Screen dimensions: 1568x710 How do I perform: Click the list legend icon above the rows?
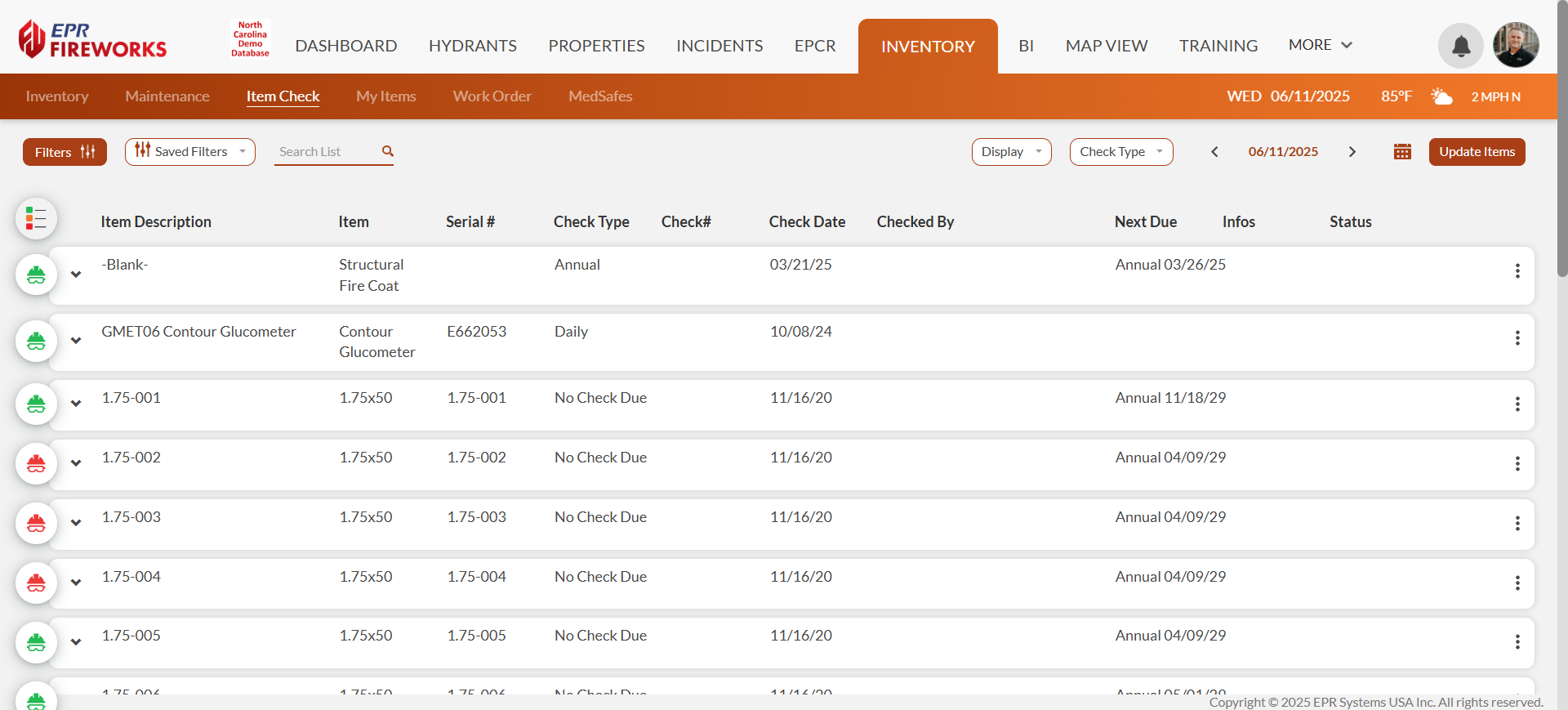click(x=36, y=219)
